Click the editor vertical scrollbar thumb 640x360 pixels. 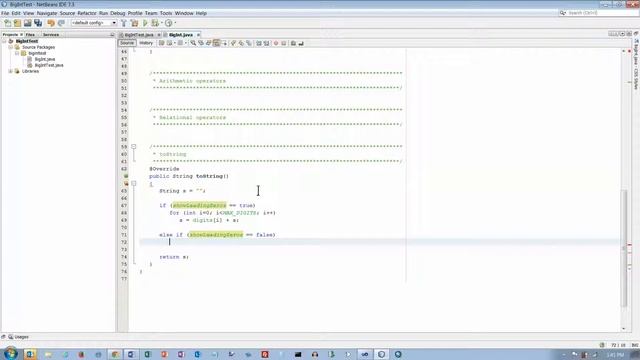[624, 248]
